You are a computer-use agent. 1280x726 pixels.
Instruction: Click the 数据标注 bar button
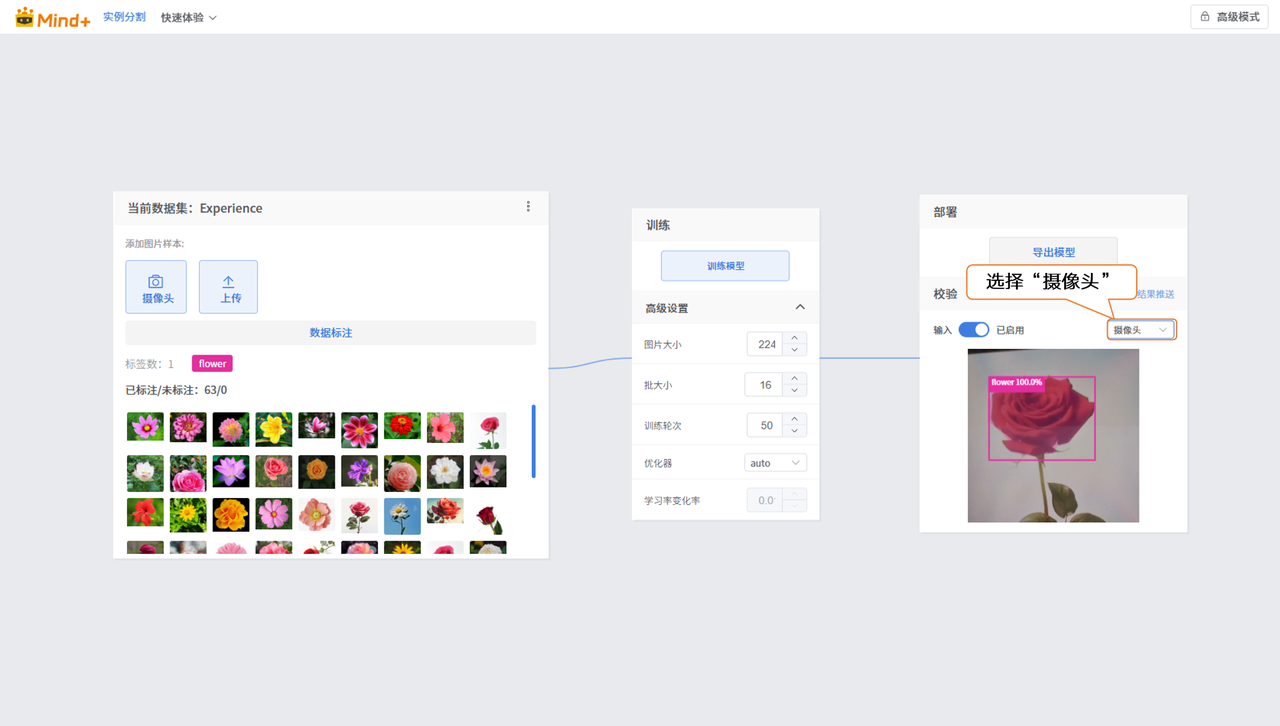click(330, 333)
